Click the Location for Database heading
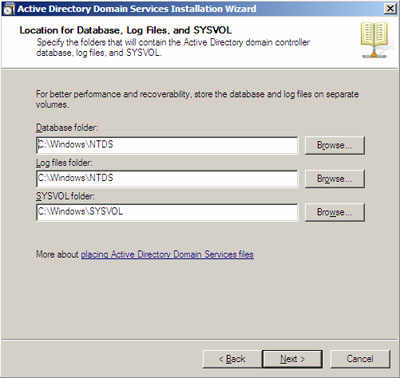This screenshot has width=400, height=378. point(125,30)
